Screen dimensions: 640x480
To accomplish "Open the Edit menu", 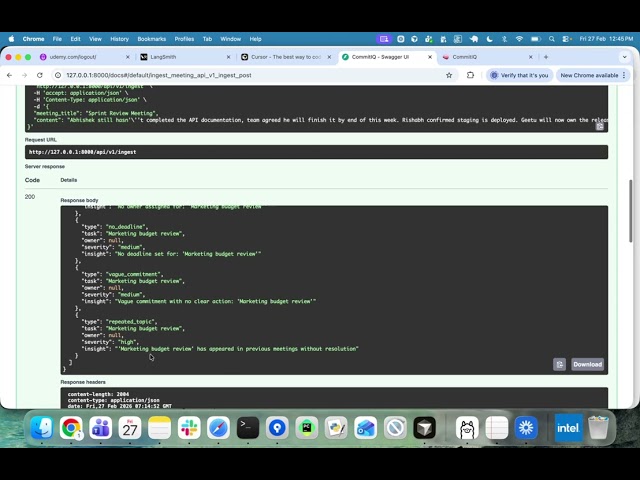I will click(76, 39).
